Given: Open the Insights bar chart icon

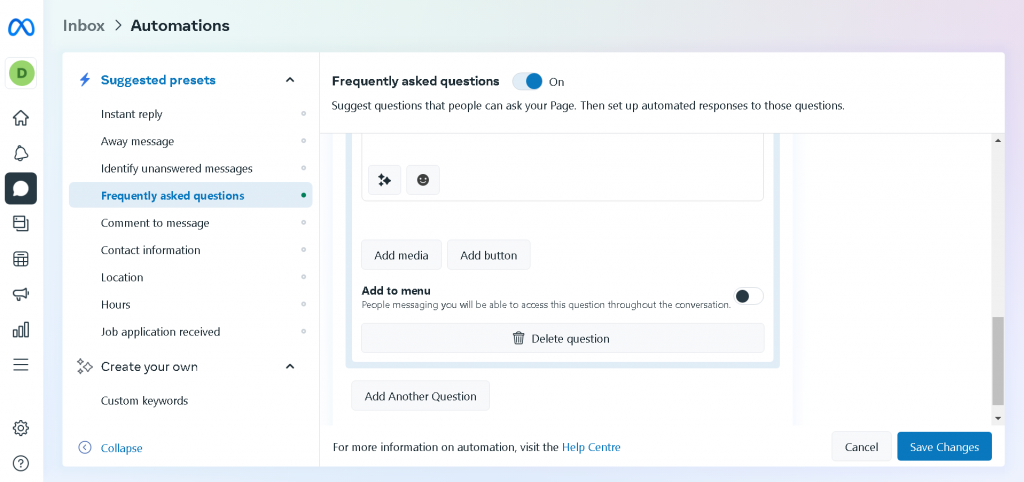Looking at the screenshot, I should [20, 329].
